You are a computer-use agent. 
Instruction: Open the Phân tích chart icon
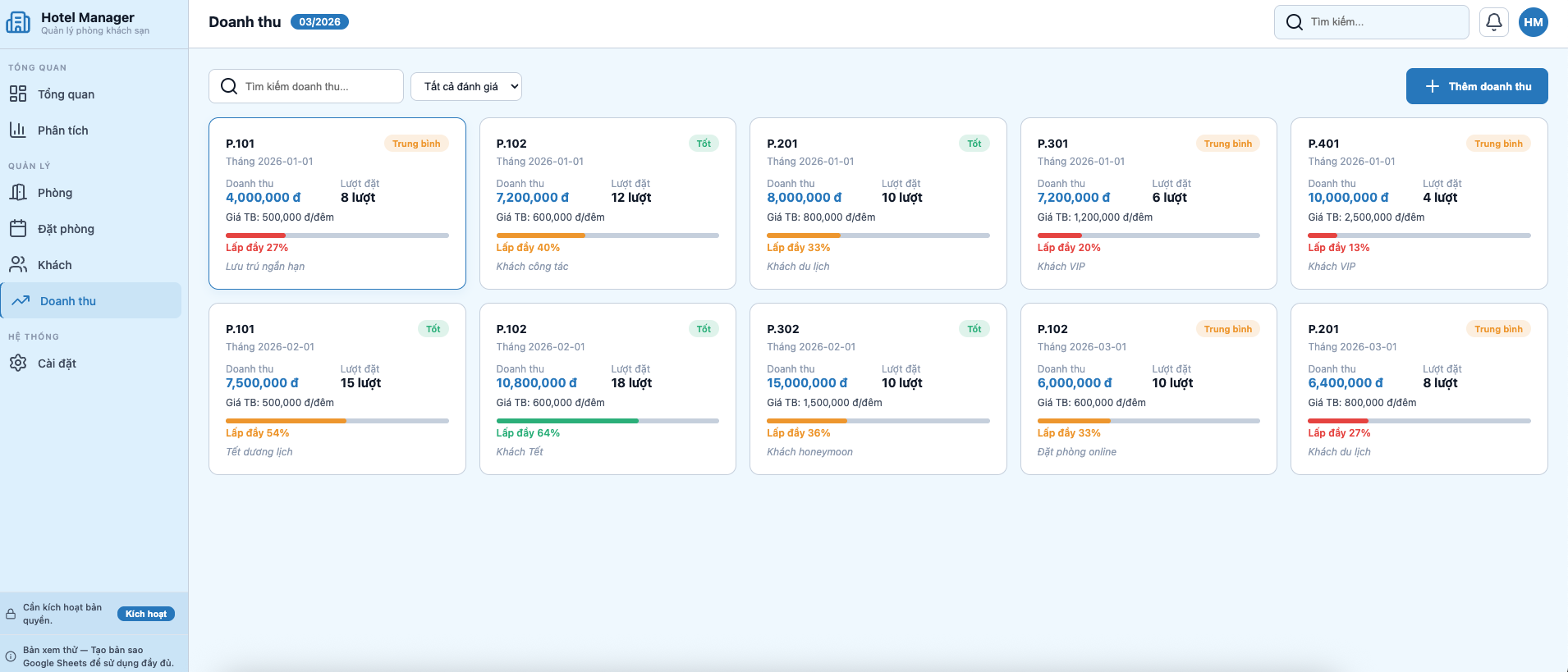coord(18,130)
